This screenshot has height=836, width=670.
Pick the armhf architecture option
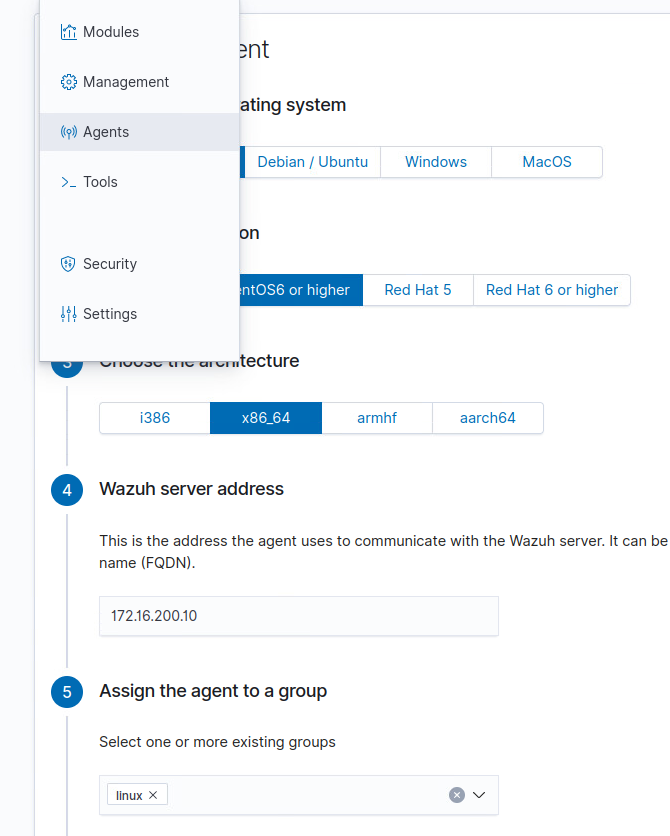(377, 418)
